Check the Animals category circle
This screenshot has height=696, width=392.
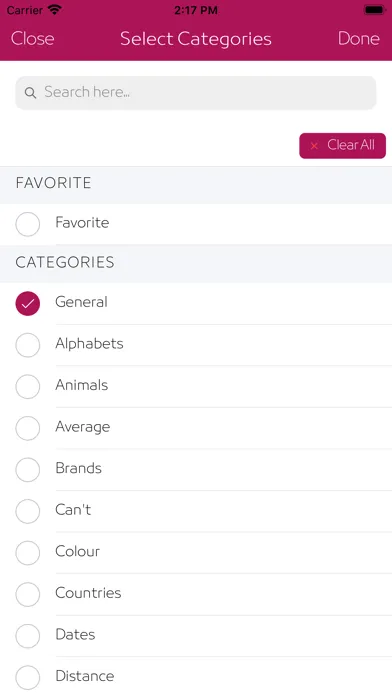pos(28,386)
